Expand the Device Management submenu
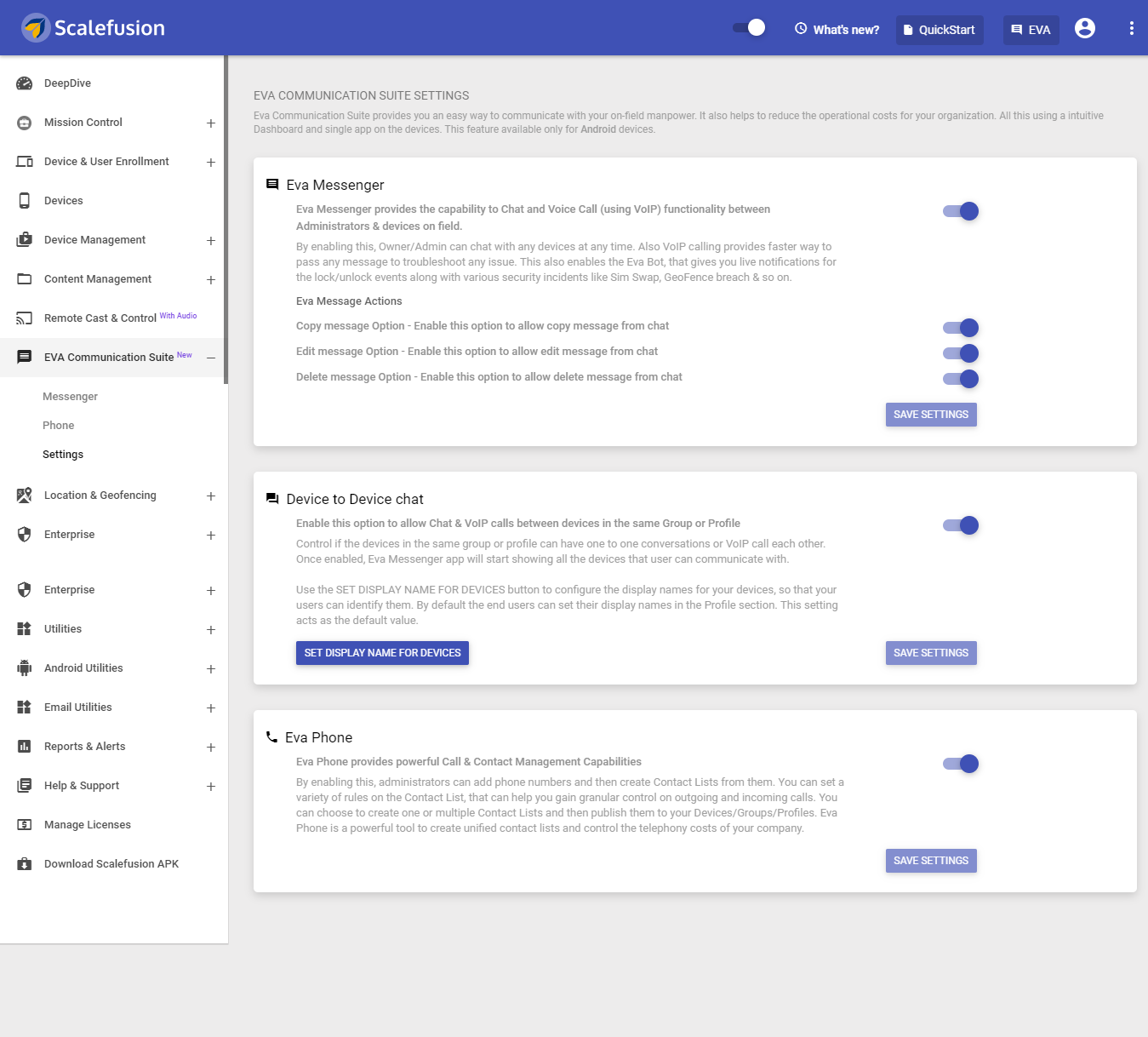Image resolution: width=1148 pixels, height=1037 pixels. 211,241
